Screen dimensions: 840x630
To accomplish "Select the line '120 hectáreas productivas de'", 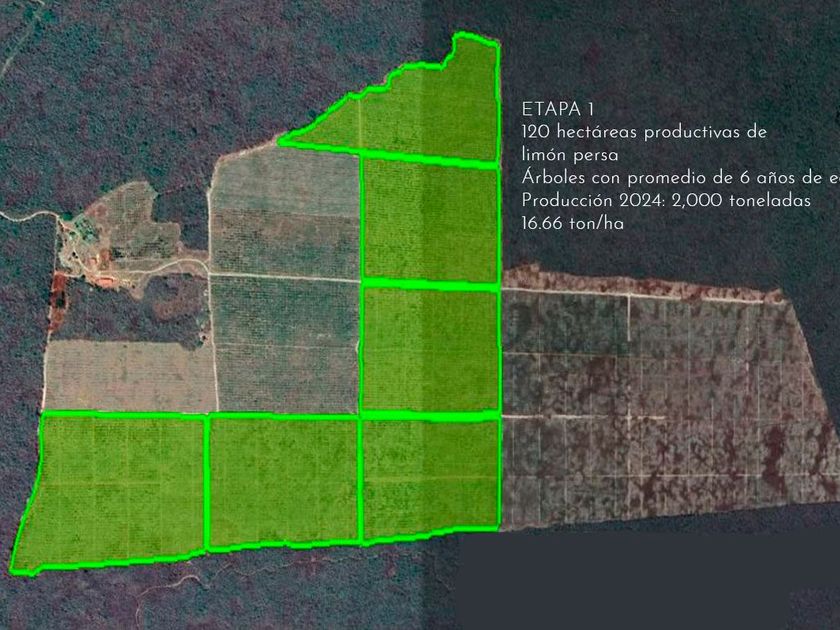I will point(644,132).
